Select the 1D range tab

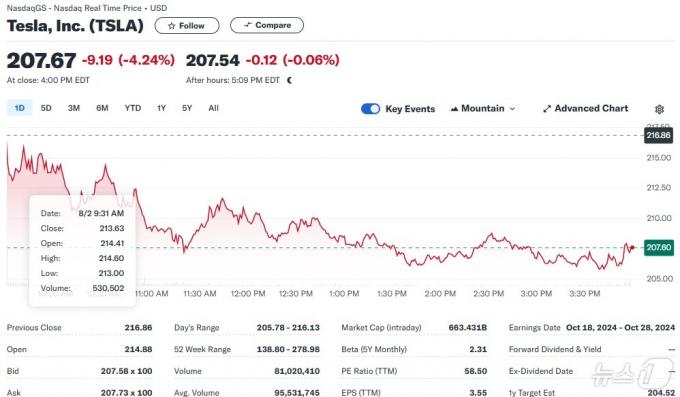20,108
